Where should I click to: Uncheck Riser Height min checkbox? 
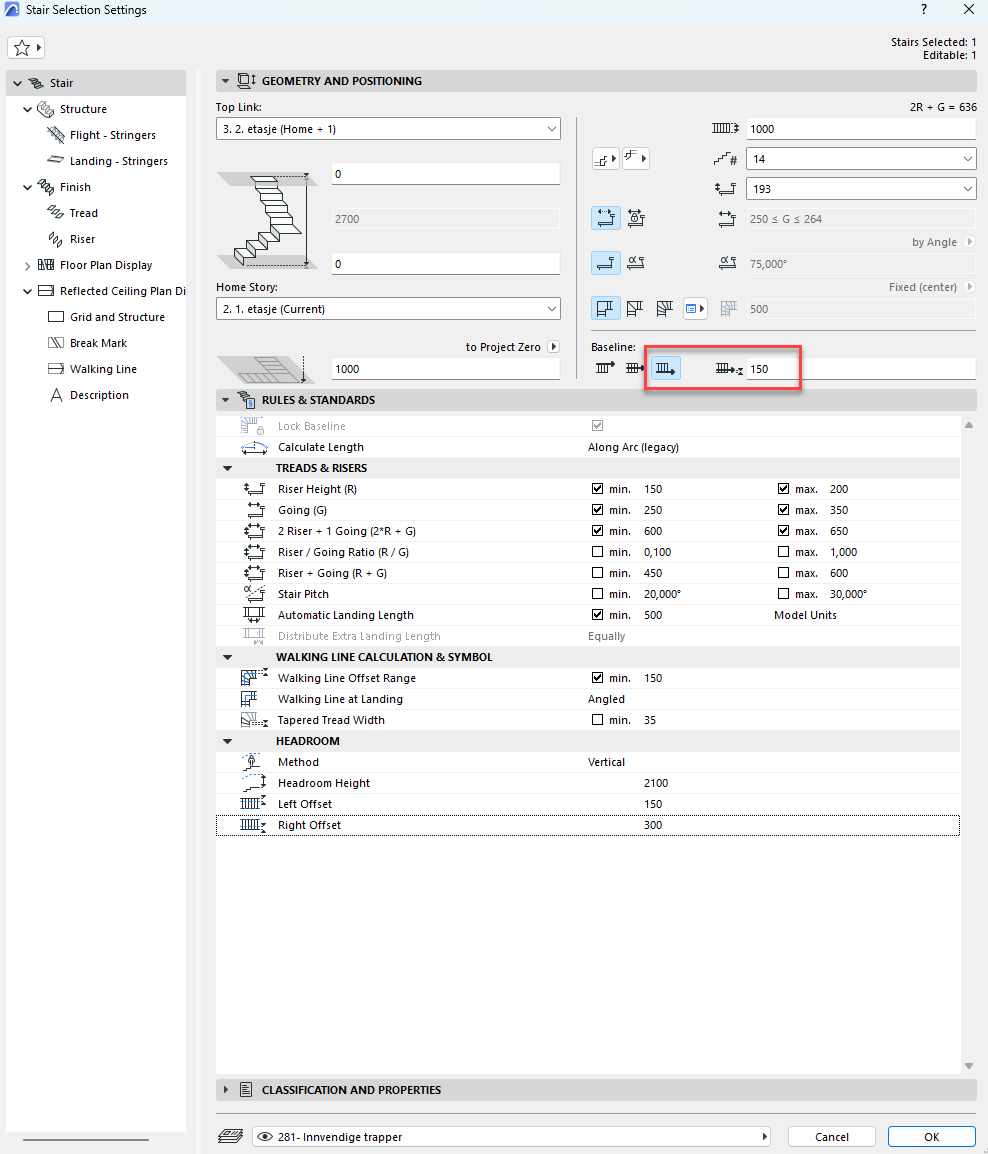coord(598,490)
